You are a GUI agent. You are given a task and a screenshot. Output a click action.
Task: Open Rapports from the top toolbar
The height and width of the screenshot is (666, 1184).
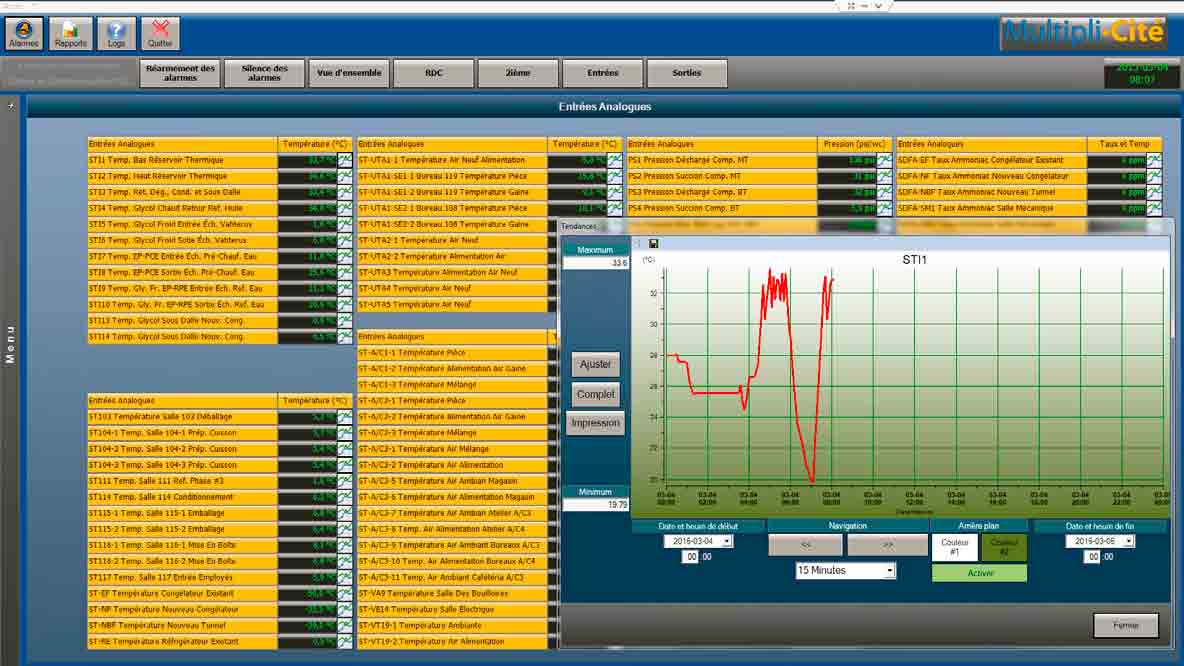pos(70,33)
